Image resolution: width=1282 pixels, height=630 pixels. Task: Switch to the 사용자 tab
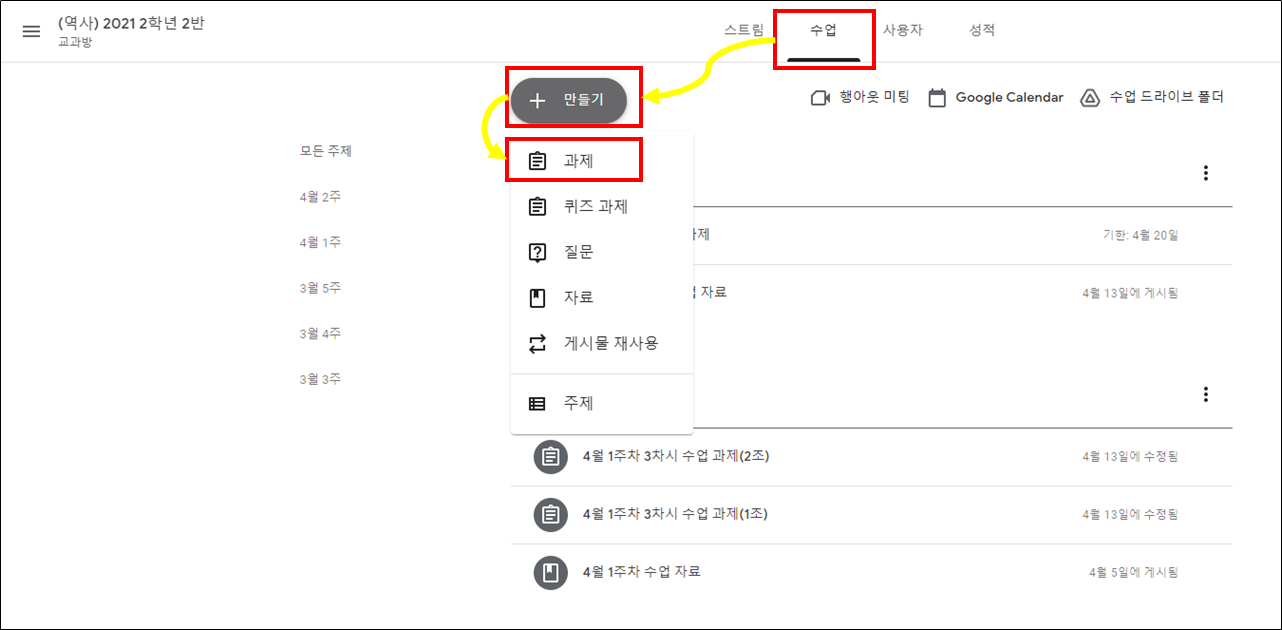902,30
